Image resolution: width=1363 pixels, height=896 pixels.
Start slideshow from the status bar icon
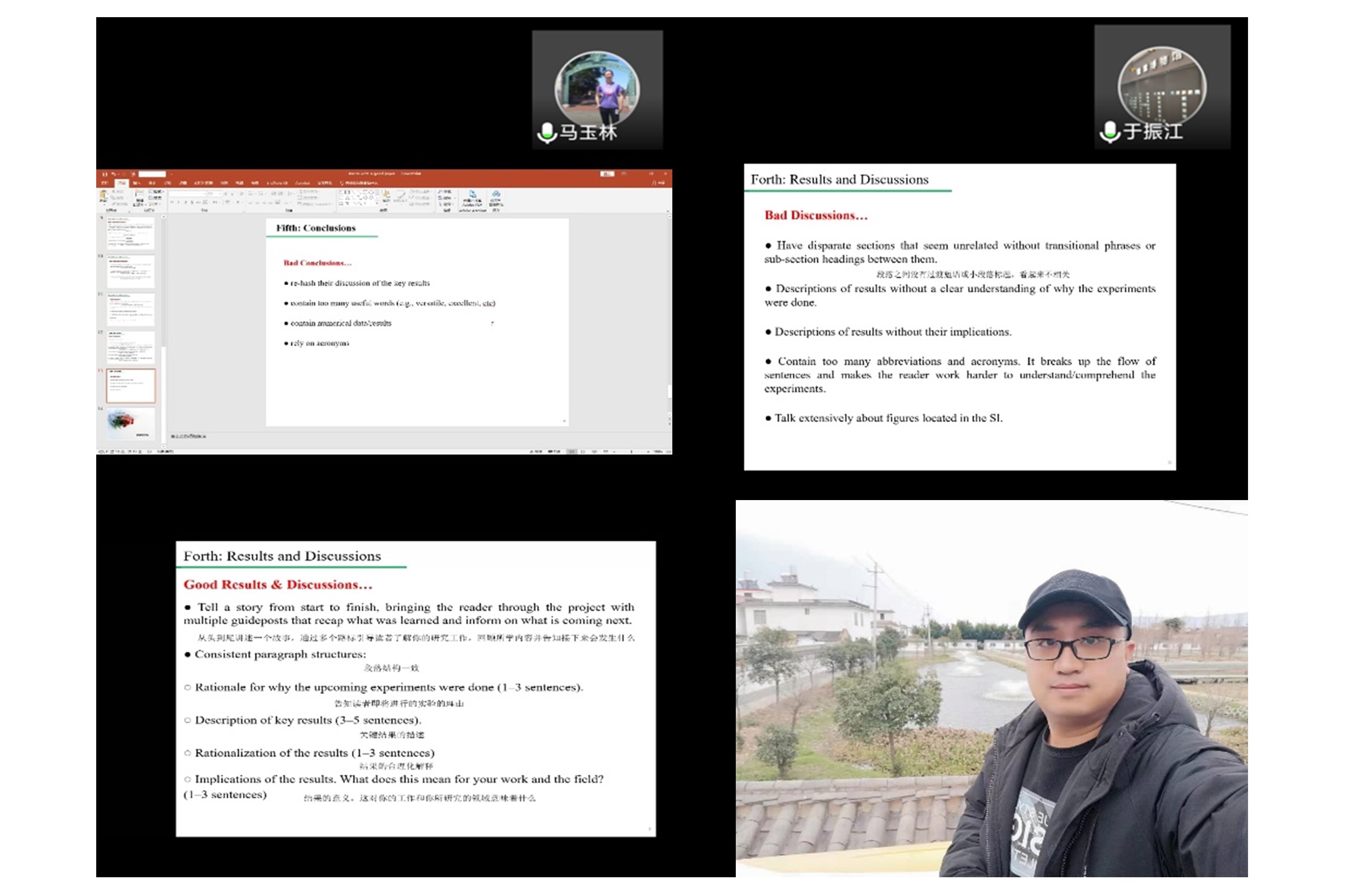click(x=606, y=452)
